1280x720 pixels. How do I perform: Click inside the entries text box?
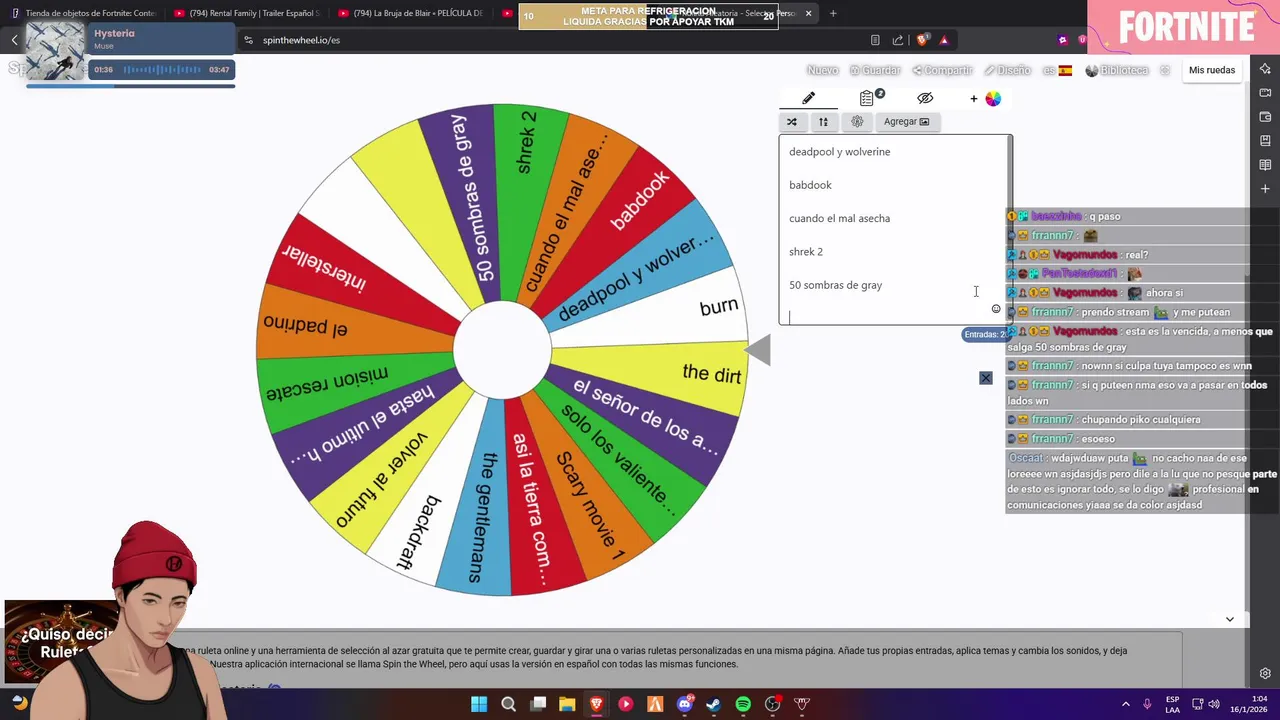[x=895, y=230]
